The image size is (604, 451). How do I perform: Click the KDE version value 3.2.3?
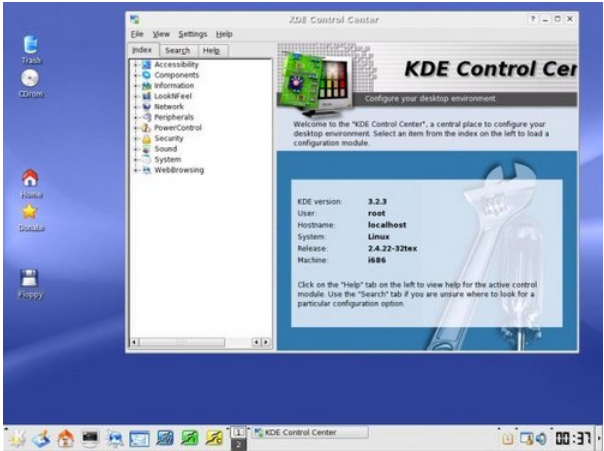(x=377, y=201)
